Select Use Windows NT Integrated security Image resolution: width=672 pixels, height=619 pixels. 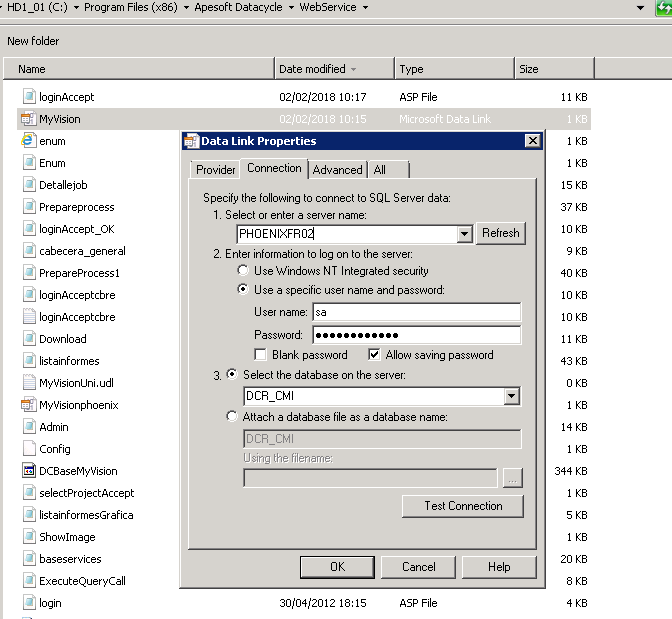[x=243, y=271]
